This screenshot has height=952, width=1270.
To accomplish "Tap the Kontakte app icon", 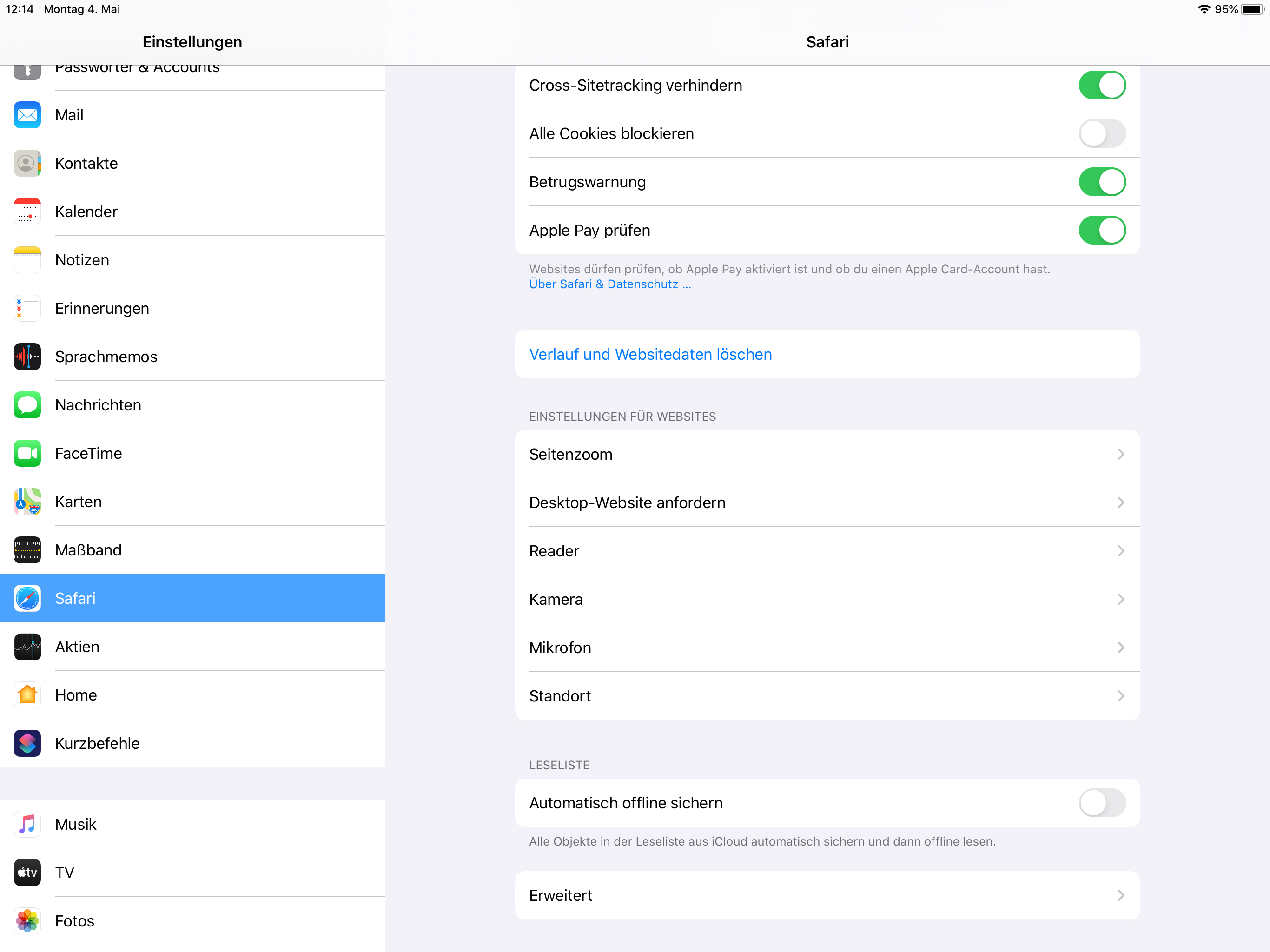I will pos(27,163).
